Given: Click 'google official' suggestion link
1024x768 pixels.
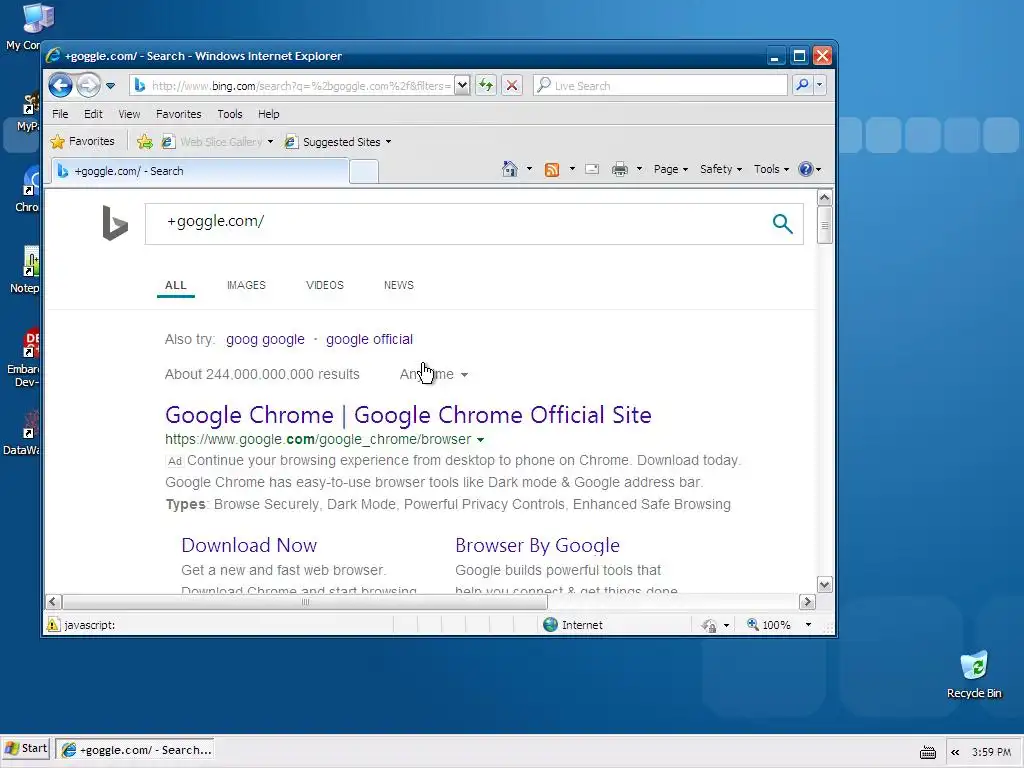Looking at the screenshot, I should tap(369, 340).
